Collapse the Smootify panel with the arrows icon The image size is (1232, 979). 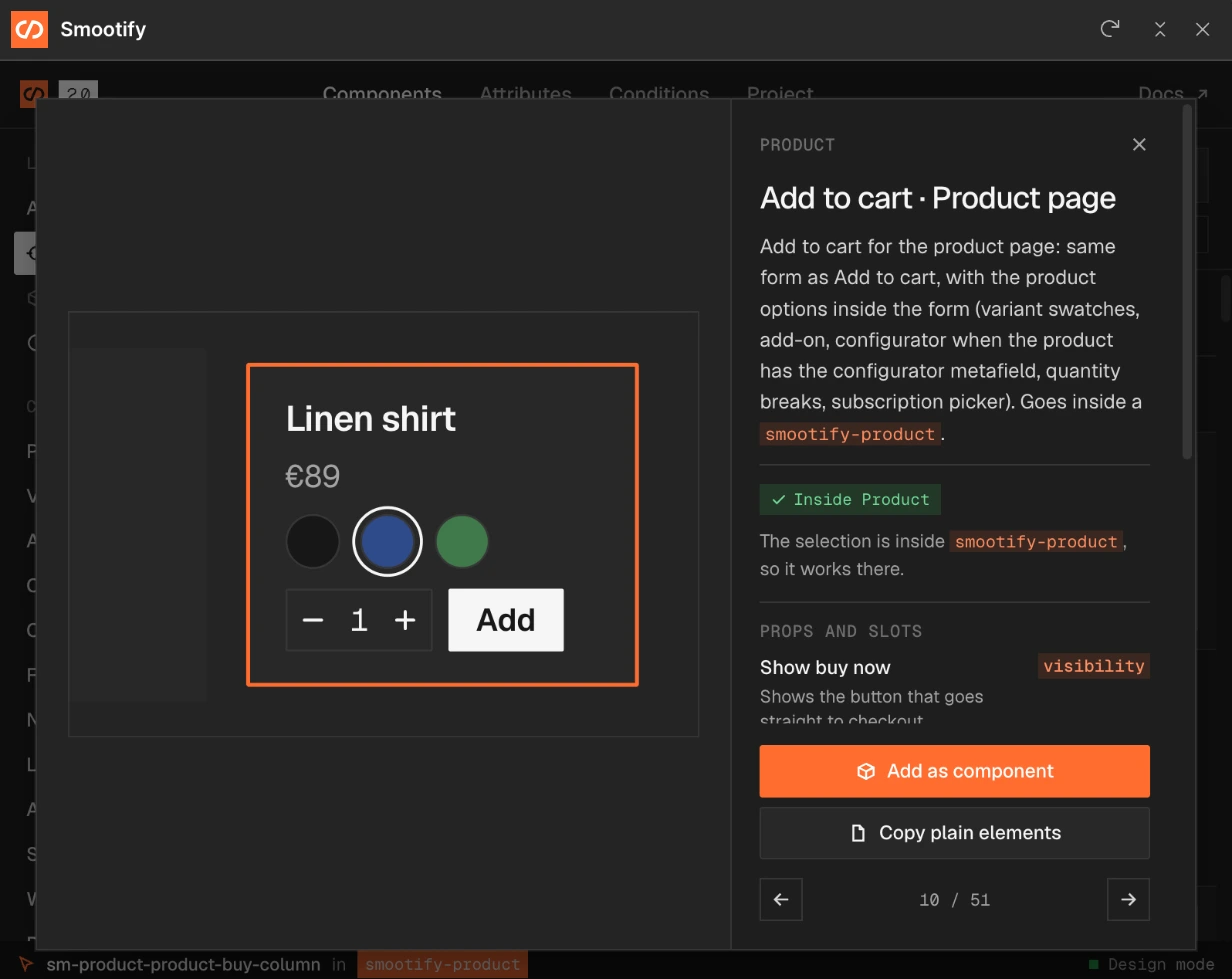click(1160, 29)
